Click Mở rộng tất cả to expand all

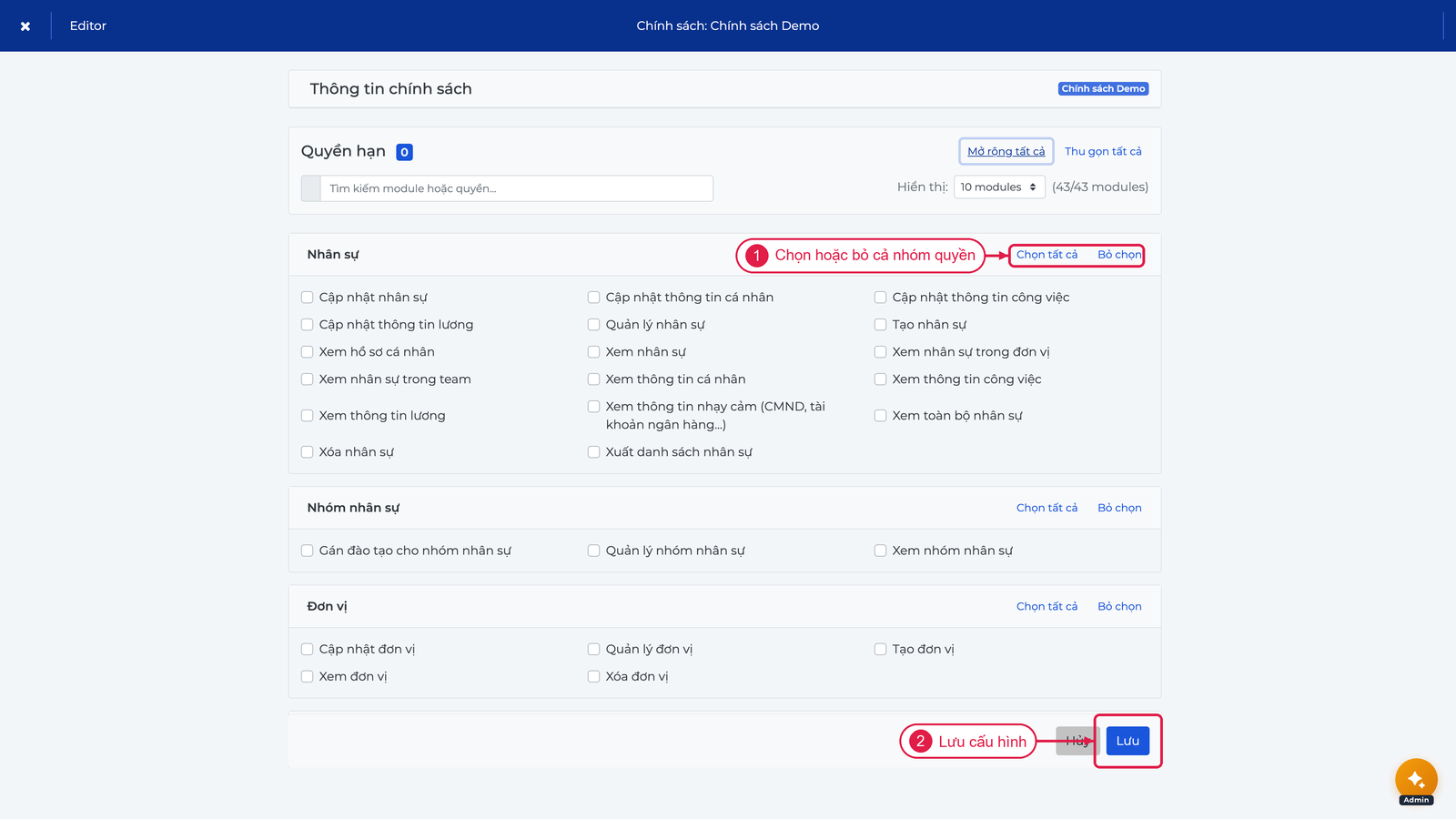(x=1006, y=151)
